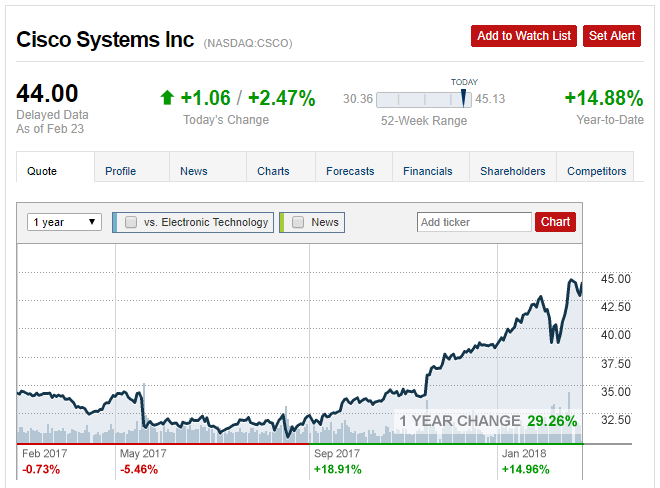660x488 pixels.
Task: Click the TODAY marker on 52-week range
Action: (463, 98)
